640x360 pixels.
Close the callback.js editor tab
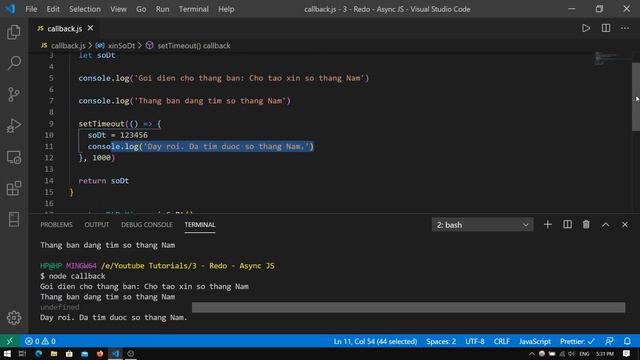pos(90,28)
